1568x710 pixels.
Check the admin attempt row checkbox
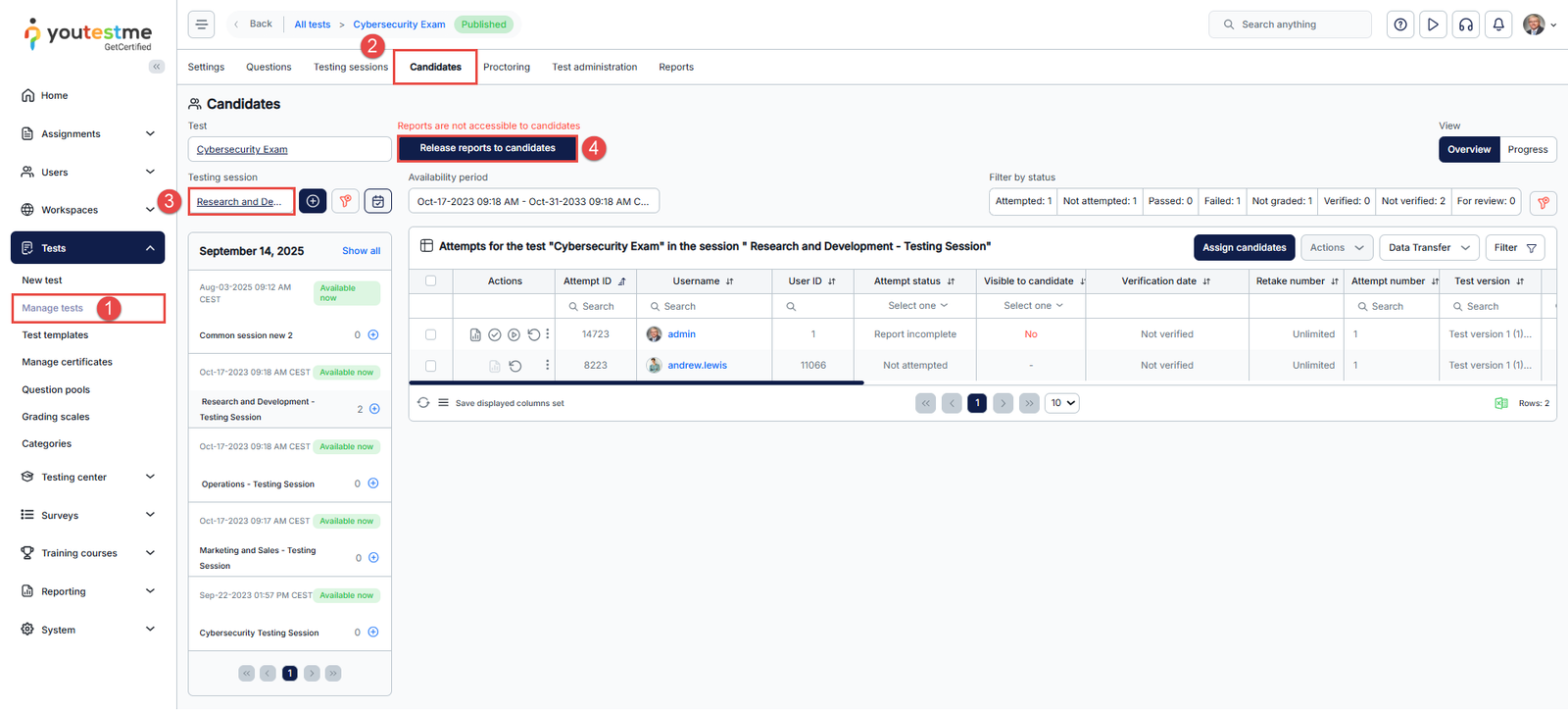coord(430,334)
